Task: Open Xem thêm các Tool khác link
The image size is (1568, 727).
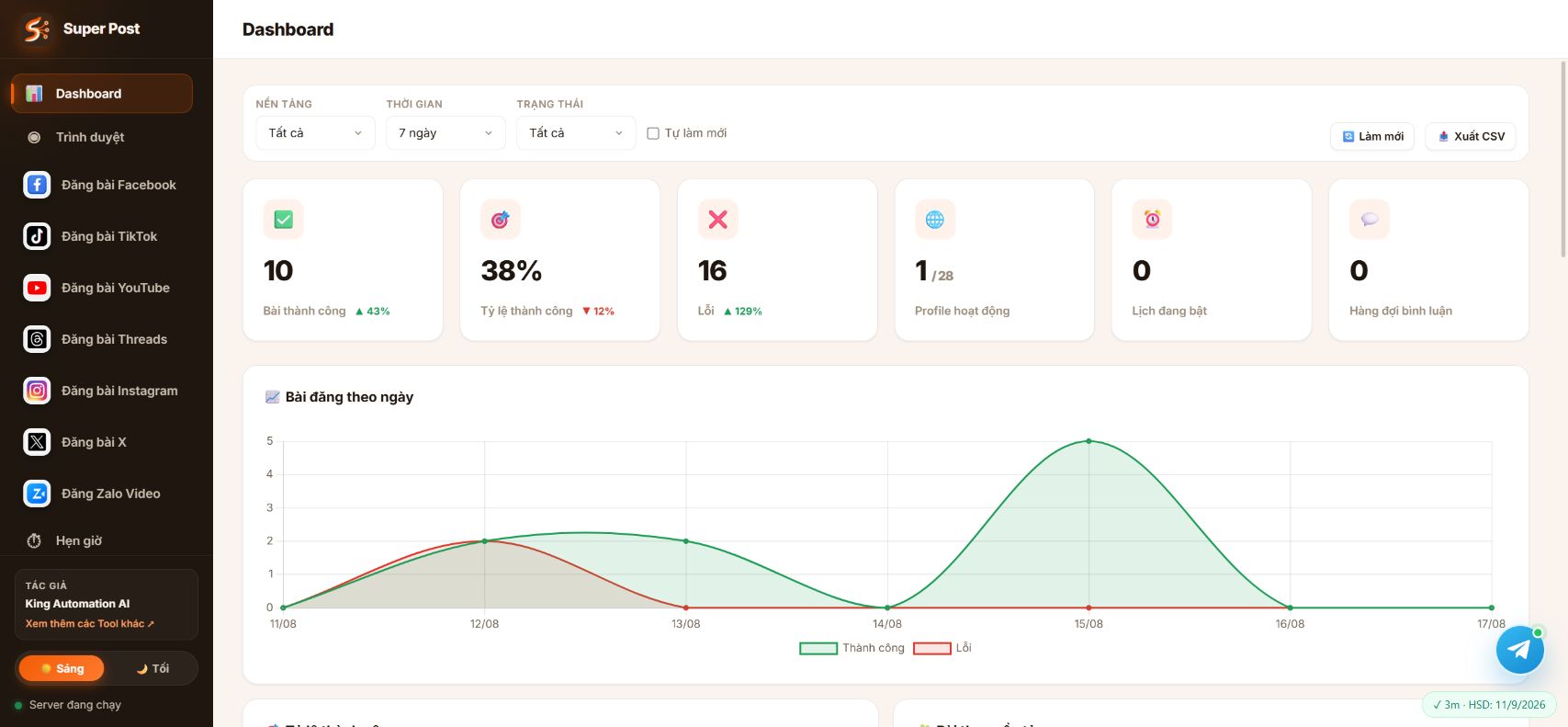Action: click(90, 623)
